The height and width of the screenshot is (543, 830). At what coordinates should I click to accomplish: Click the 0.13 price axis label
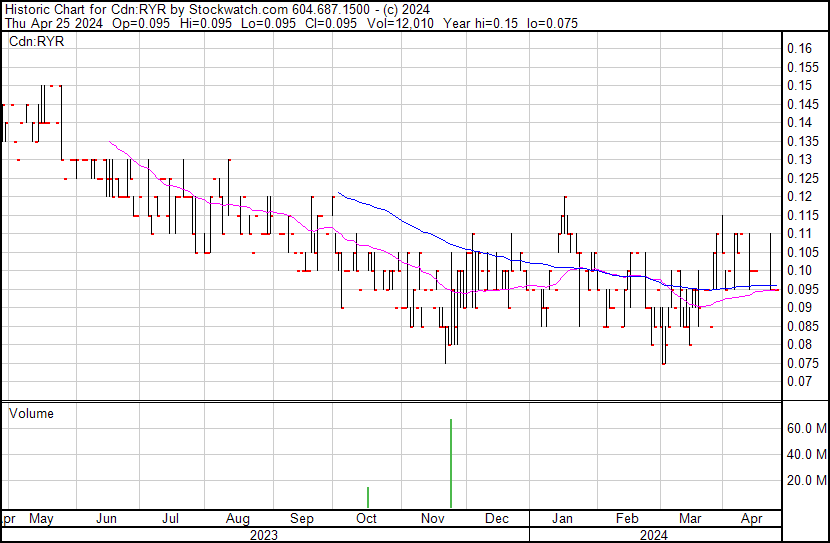pos(799,160)
